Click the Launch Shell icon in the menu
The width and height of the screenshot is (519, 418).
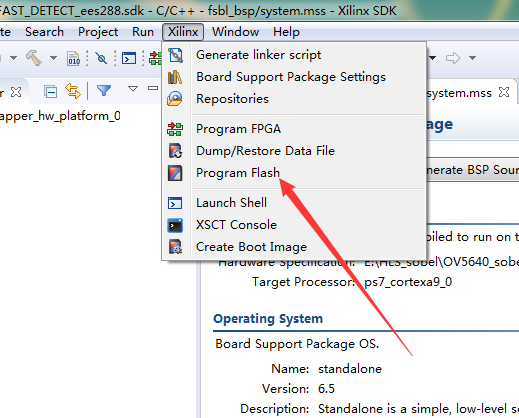point(175,203)
